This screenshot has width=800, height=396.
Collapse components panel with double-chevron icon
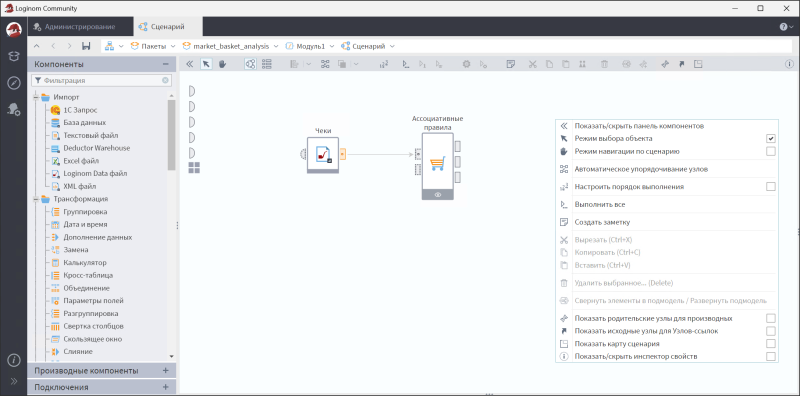[189, 64]
